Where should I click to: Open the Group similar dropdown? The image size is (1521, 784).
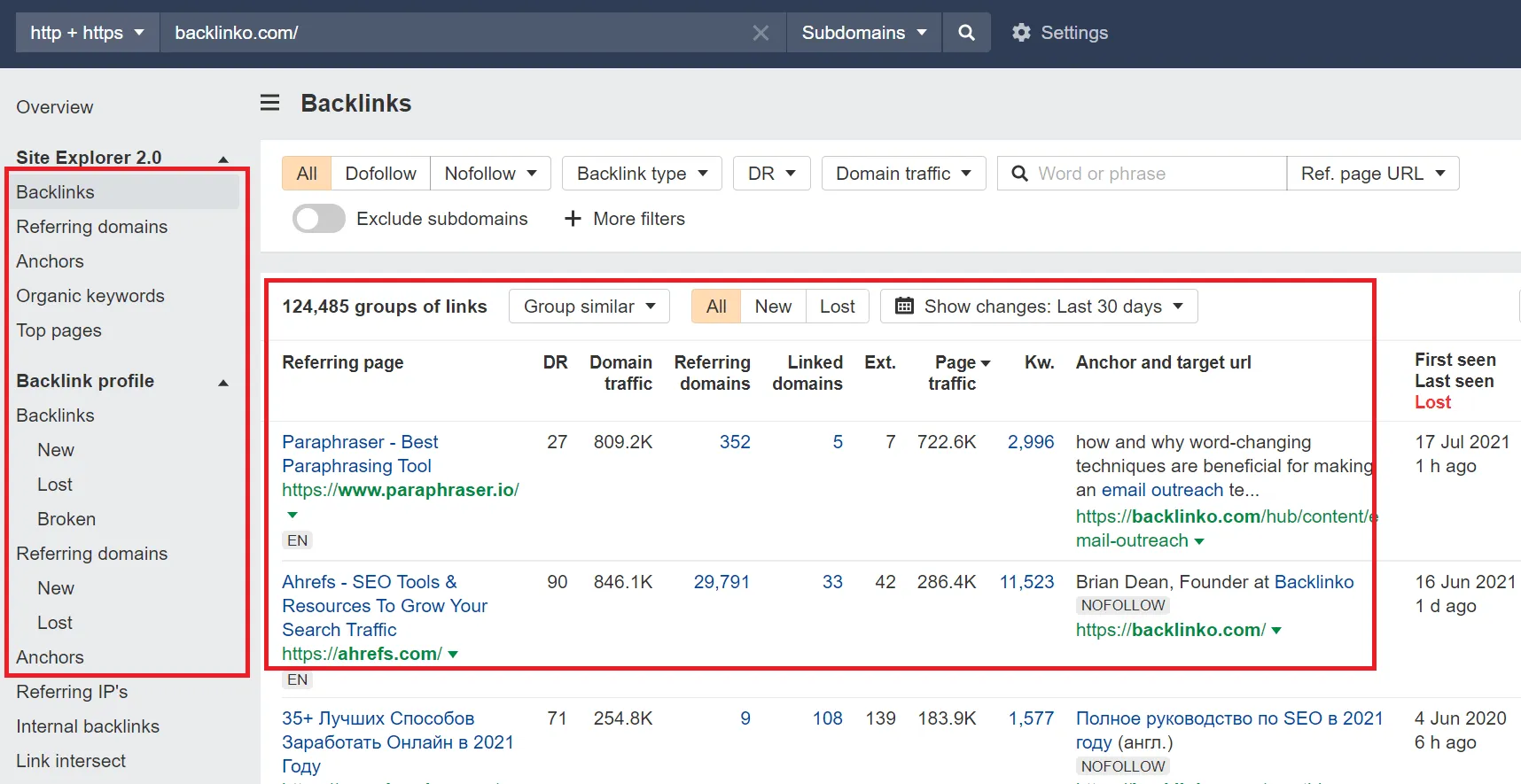pyautogui.click(x=589, y=307)
